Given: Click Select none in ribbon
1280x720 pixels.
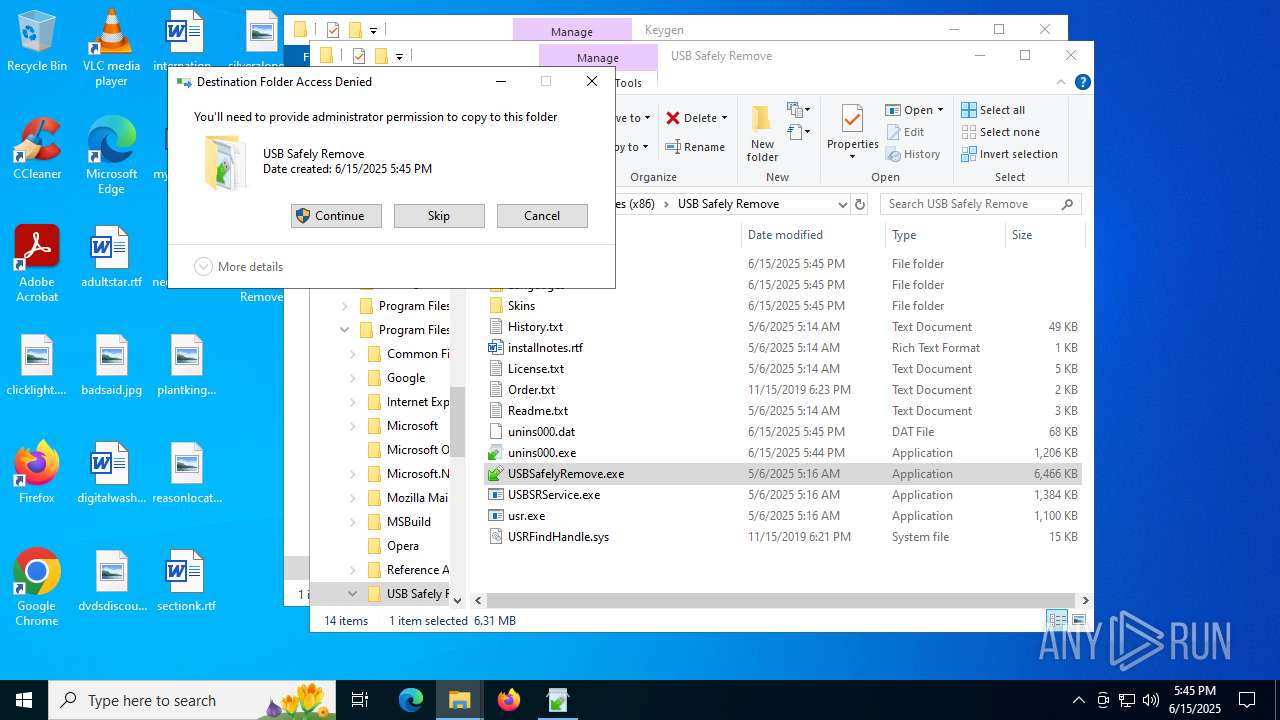Looking at the screenshot, I should pos(1000,132).
